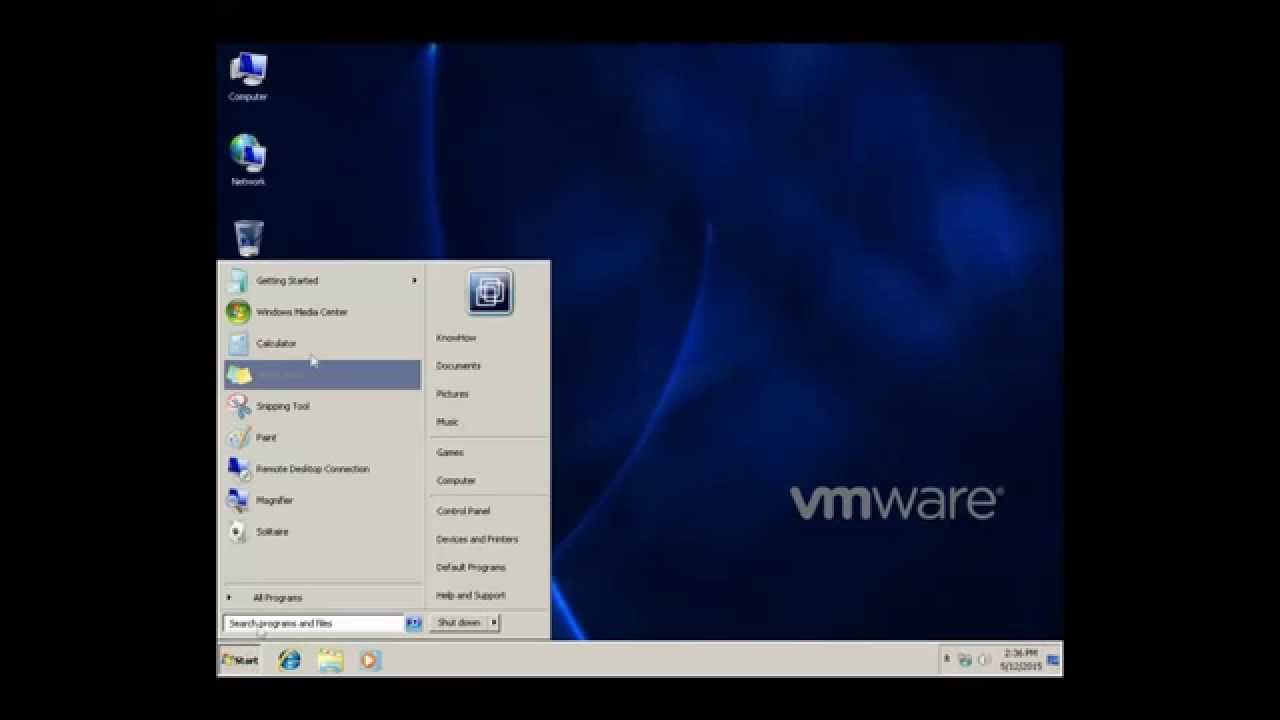
Task: Select the Recycle Bin desktop icon
Action: point(249,239)
